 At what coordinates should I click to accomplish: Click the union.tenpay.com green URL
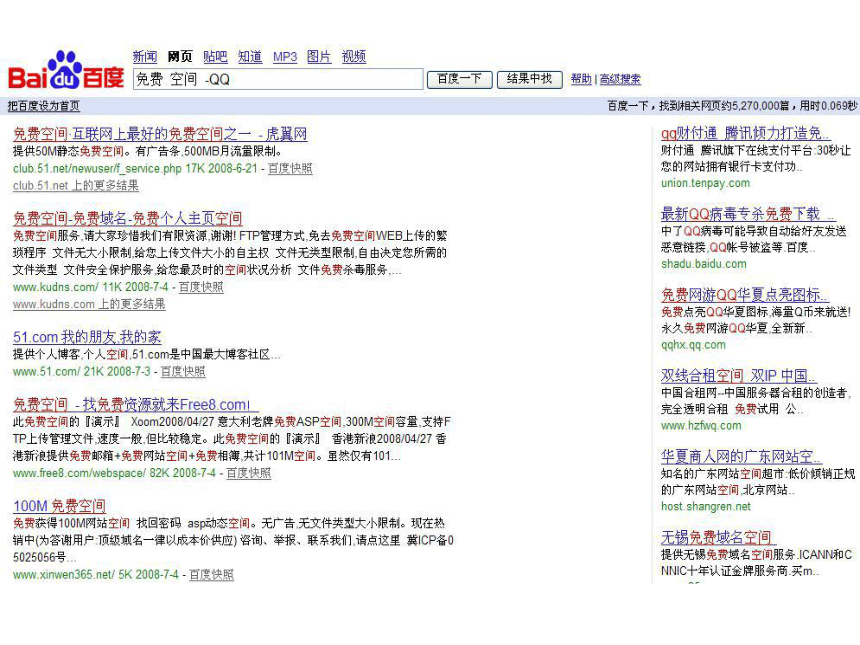click(x=705, y=183)
